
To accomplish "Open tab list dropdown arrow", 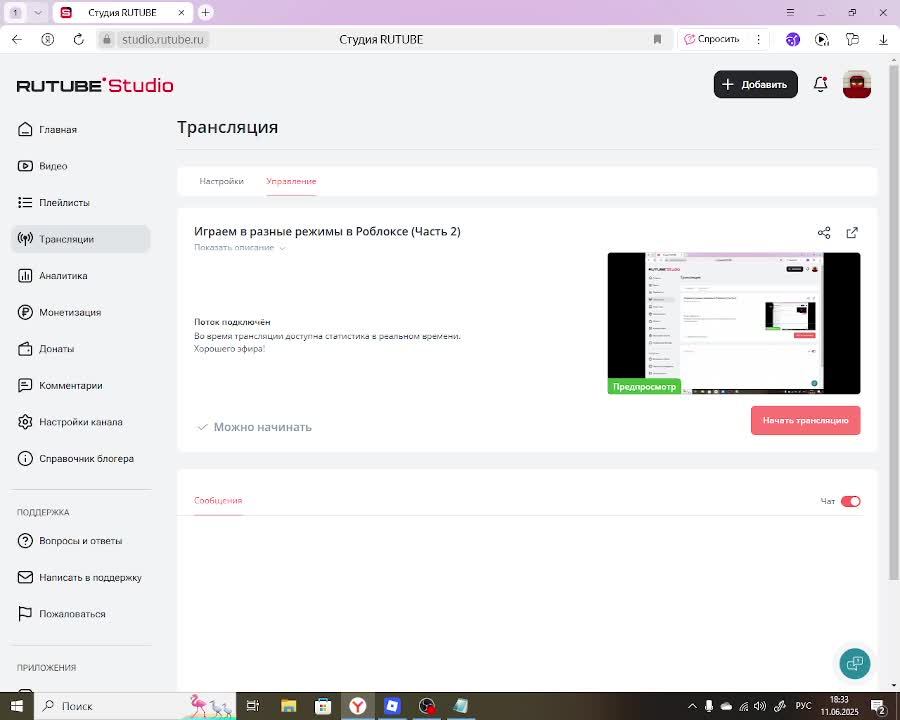I will coord(38,12).
